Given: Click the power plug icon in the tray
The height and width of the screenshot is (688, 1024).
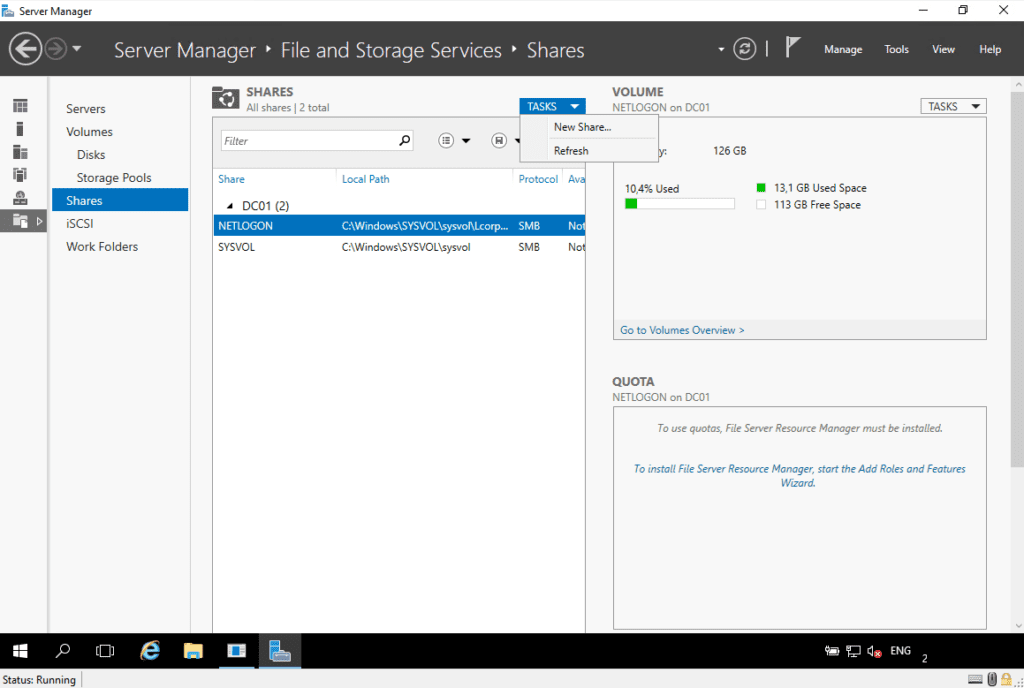Looking at the screenshot, I should pyautogui.click(x=832, y=651).
